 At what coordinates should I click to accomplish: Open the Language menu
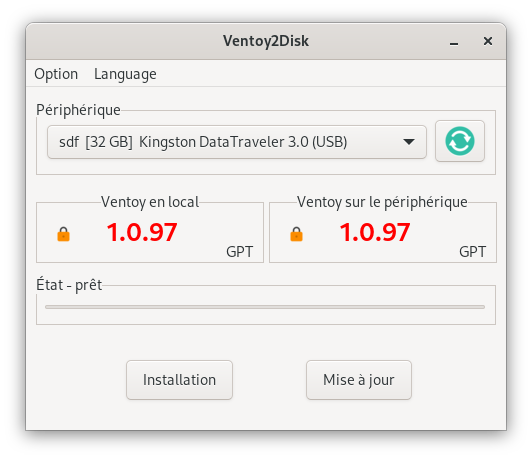point(125,74)
